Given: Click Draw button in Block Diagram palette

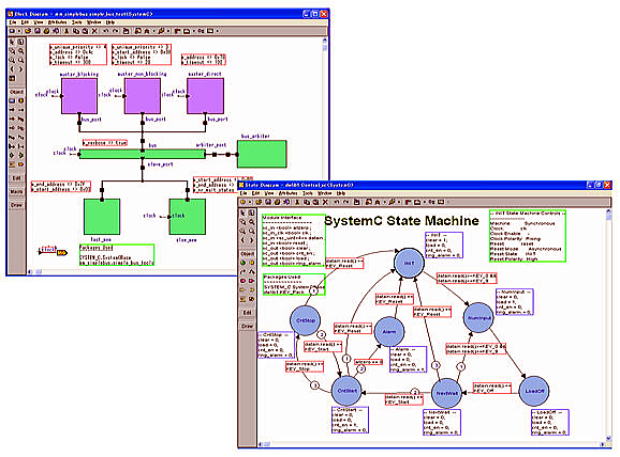Looking at the screenshot, I should tap(17, 205).
